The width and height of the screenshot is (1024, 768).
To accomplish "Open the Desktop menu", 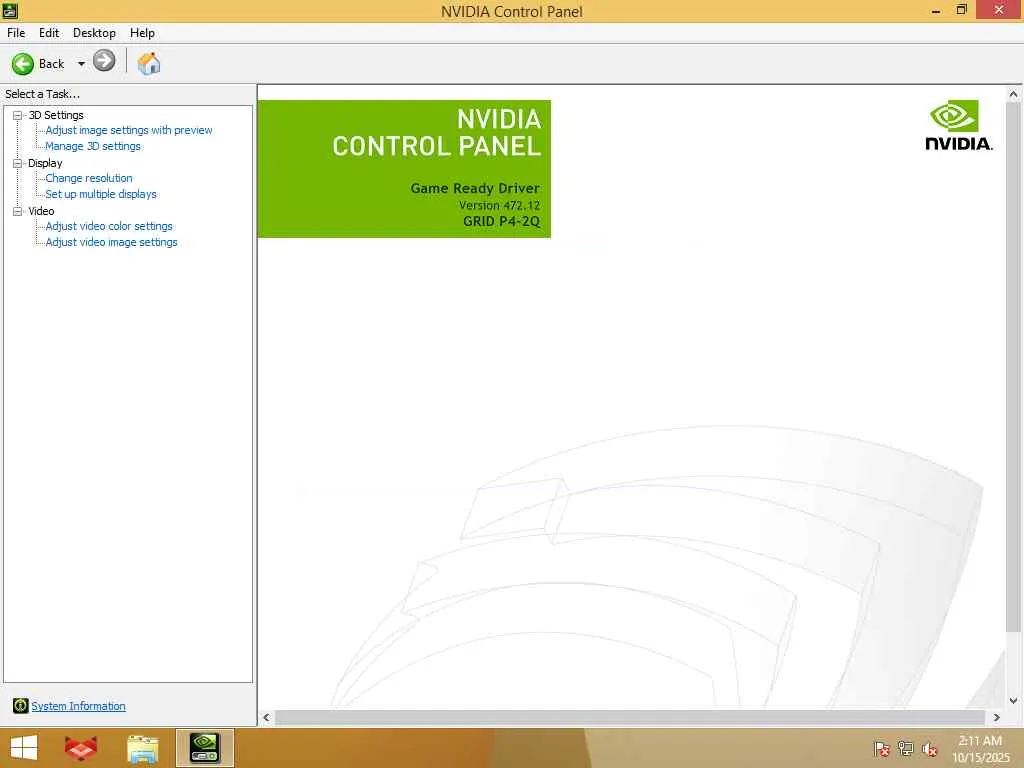I will point(94,33).
